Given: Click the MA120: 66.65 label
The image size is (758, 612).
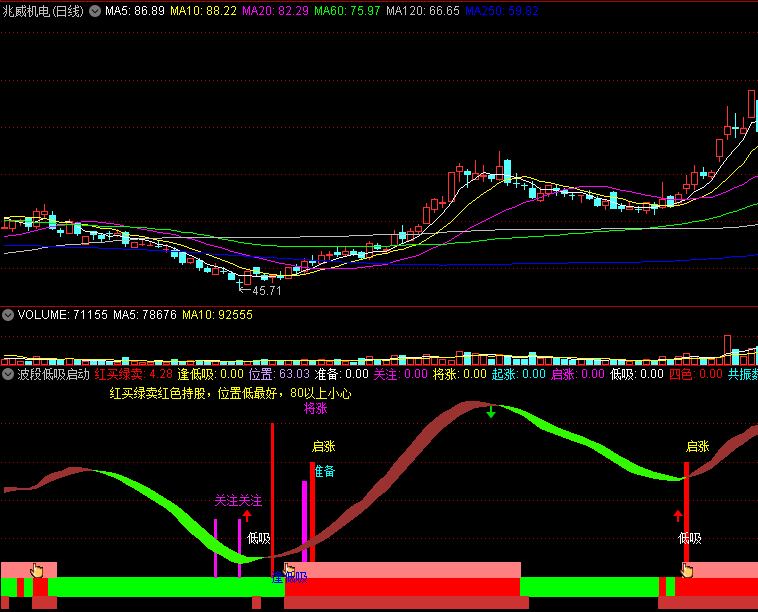Looking at the screenshot, I should point(423,11).
